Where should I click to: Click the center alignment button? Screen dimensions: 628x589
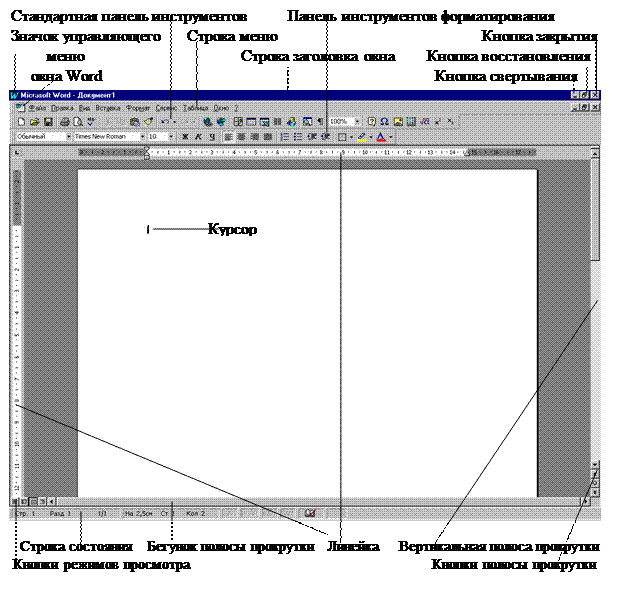coord(242,136)
